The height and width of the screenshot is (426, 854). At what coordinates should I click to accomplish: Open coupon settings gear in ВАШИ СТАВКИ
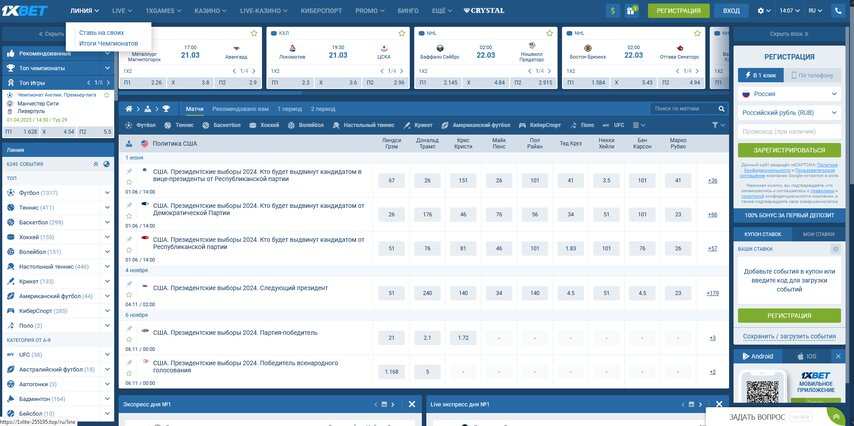835,249
